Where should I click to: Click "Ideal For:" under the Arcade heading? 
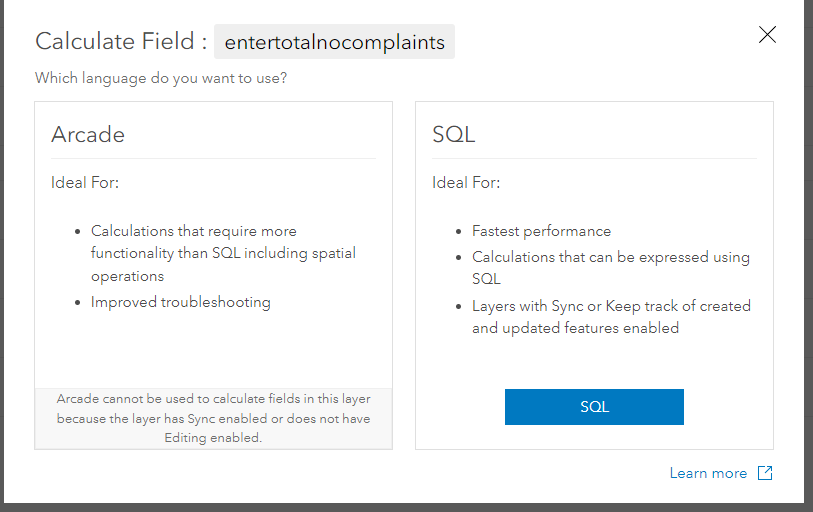85,182
